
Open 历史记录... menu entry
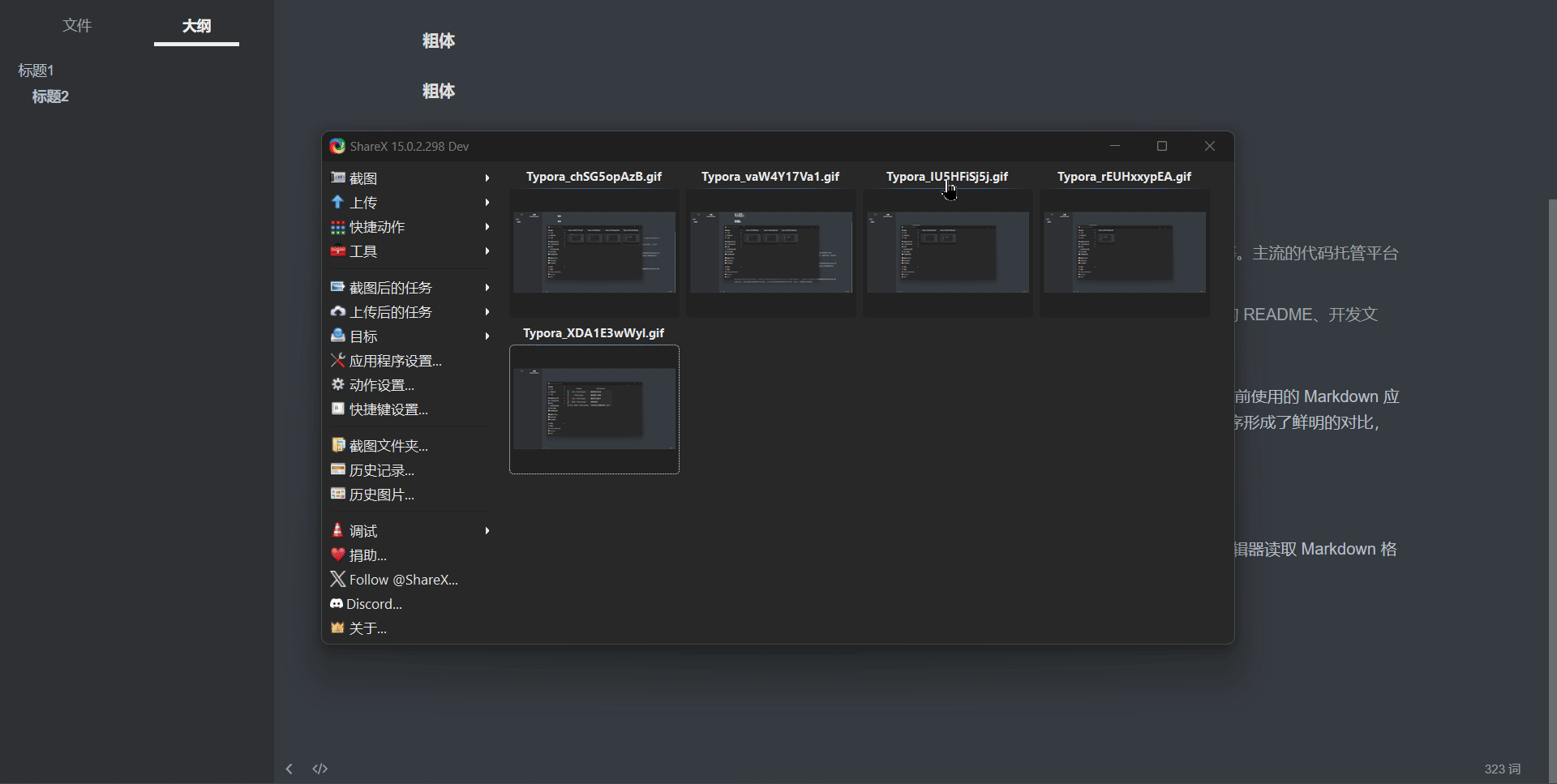point(411,469)
